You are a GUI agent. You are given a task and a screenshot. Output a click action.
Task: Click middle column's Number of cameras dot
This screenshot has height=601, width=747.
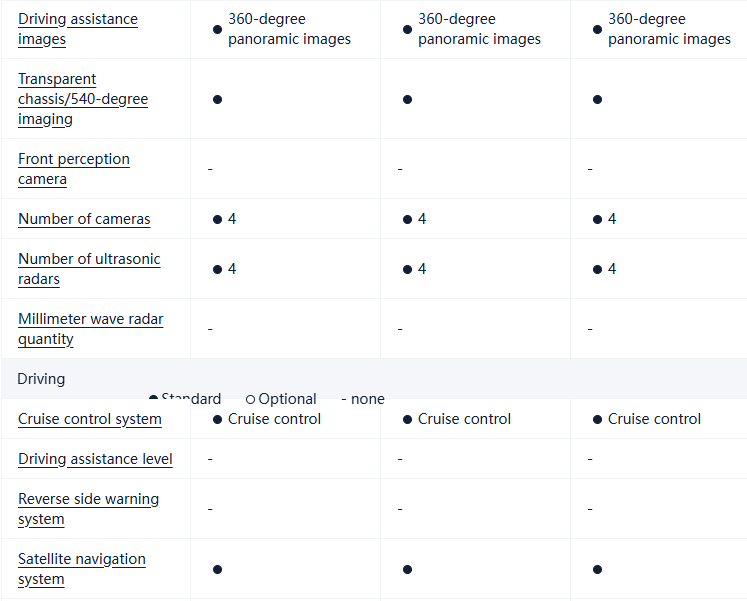(x=407, y=219)
